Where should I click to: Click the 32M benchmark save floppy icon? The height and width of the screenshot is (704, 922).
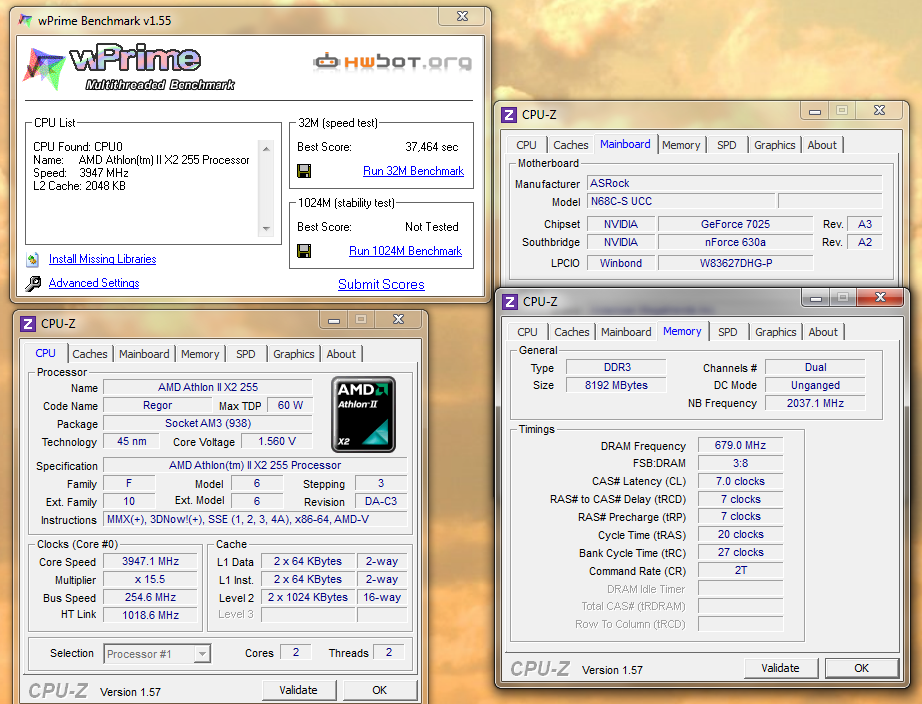(x=304, y=171)
